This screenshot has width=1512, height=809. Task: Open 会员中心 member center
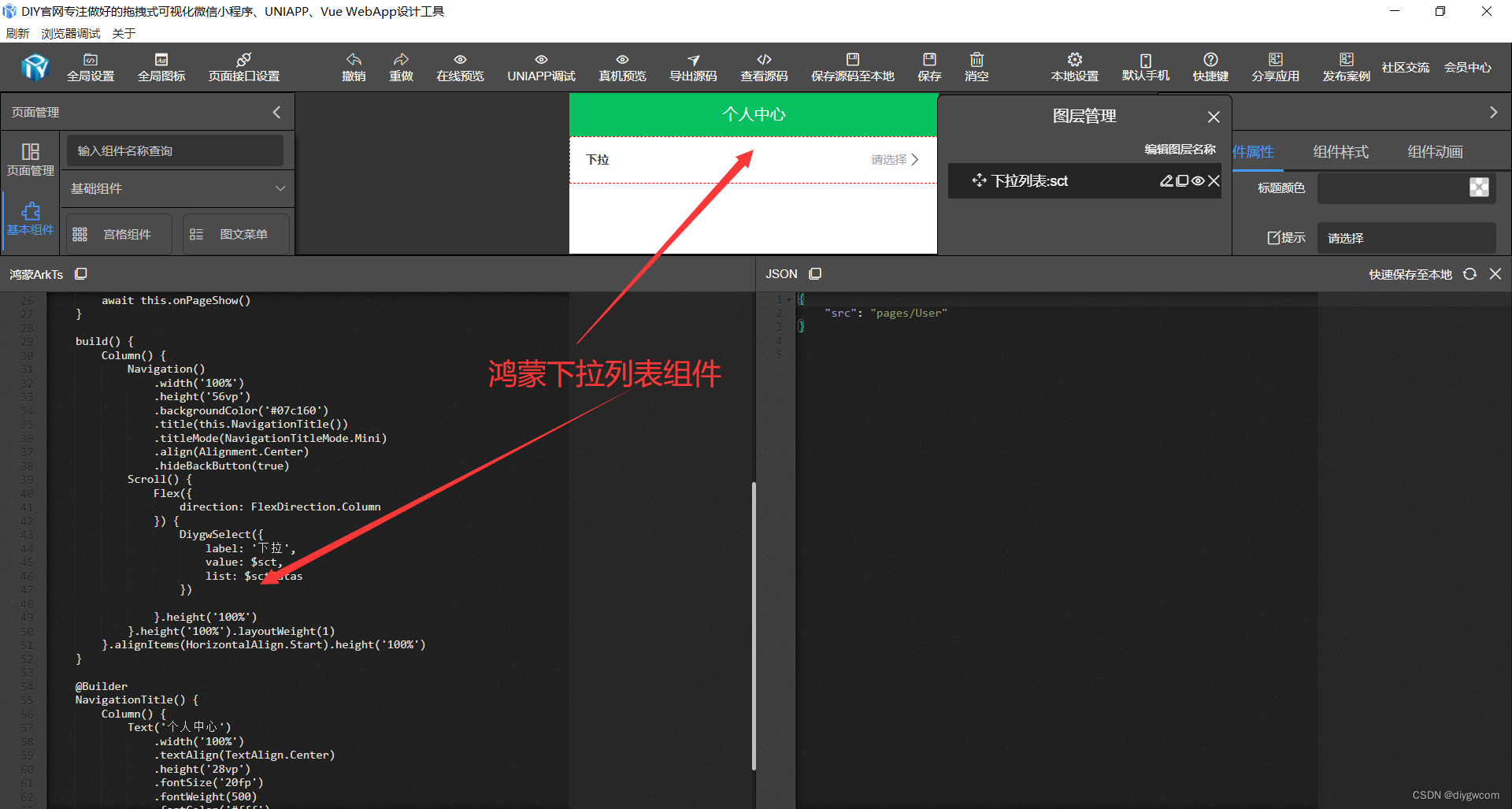click(1468, 68)
